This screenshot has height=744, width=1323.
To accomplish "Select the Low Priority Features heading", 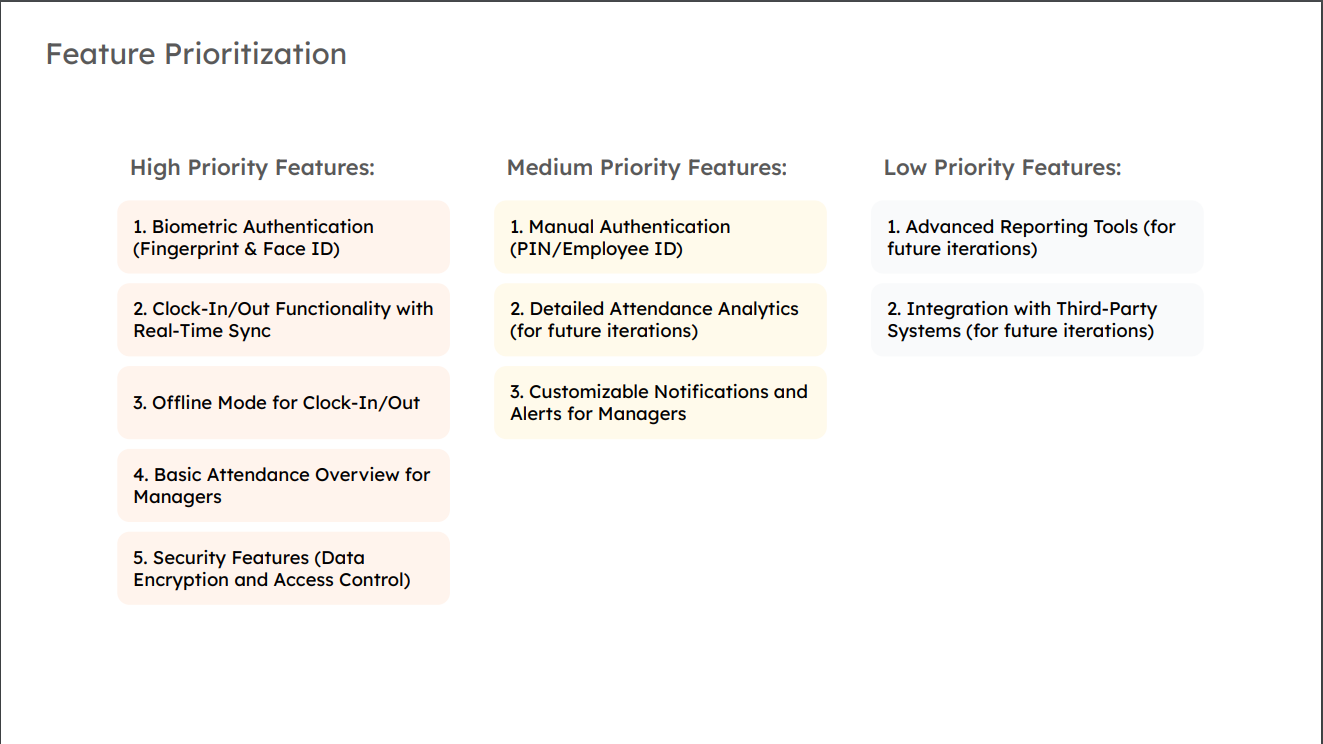I will point(1002,168).
